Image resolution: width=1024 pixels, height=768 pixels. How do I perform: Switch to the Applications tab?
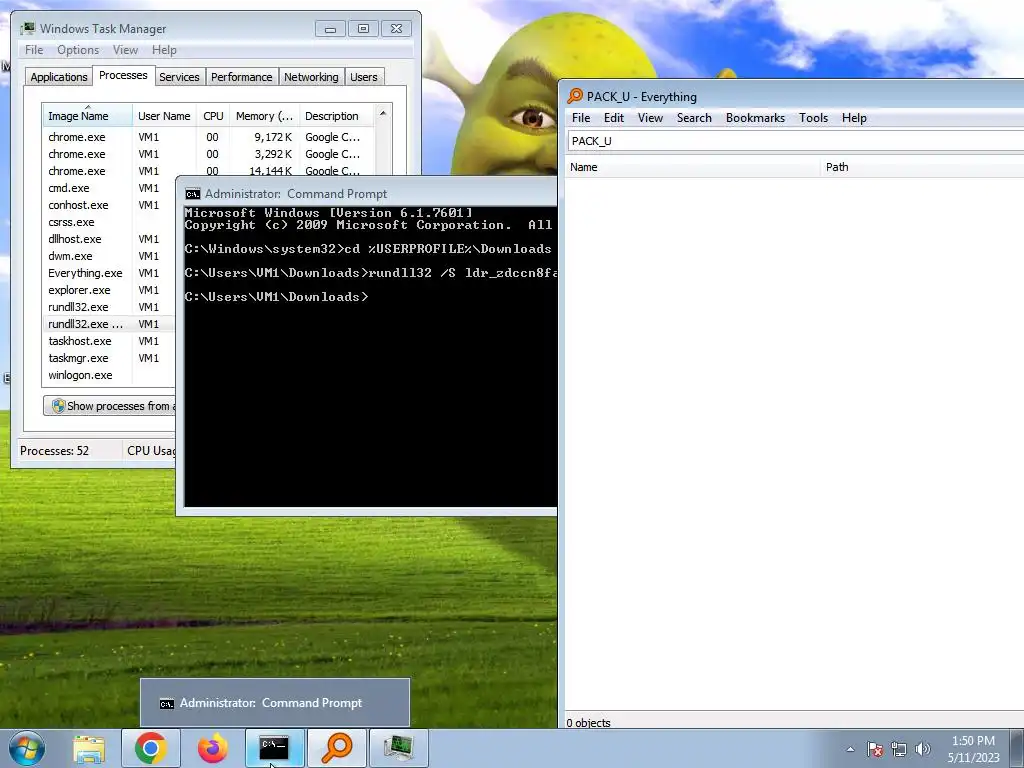coord(59,77)
